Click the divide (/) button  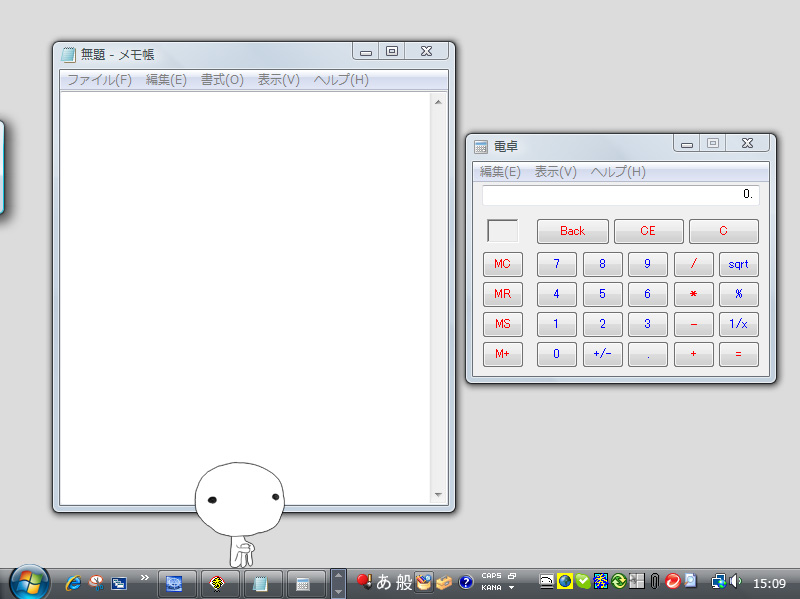point(693,264)
